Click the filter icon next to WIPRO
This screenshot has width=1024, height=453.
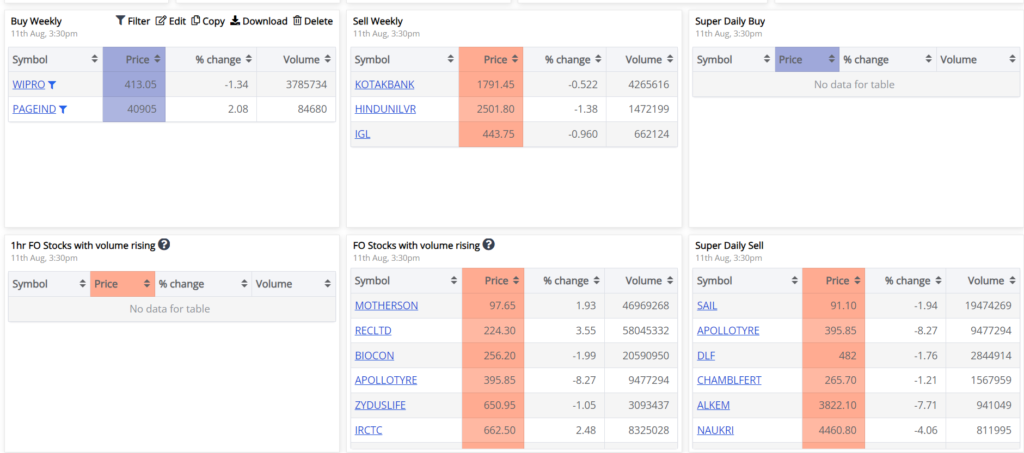pyautogui.click(x=52, y=85)
